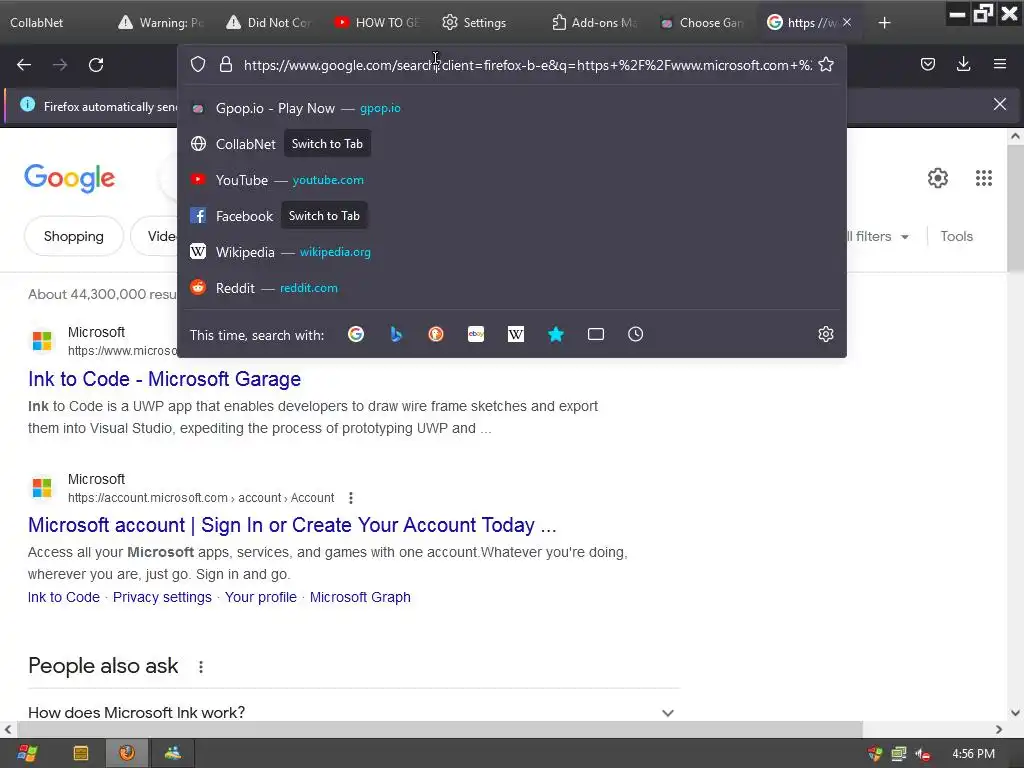Open the Google apps grid
This screenshot has width=1024, height=768.
click(984, 178)
